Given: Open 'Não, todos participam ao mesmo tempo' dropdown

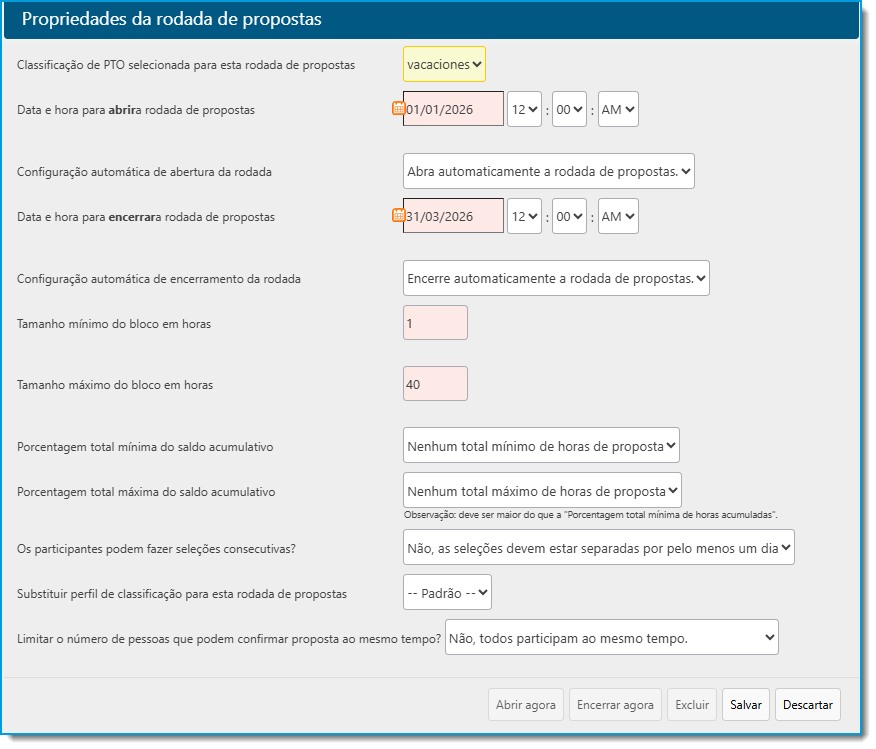Looking at the screenshot, I should coord(612,637).
